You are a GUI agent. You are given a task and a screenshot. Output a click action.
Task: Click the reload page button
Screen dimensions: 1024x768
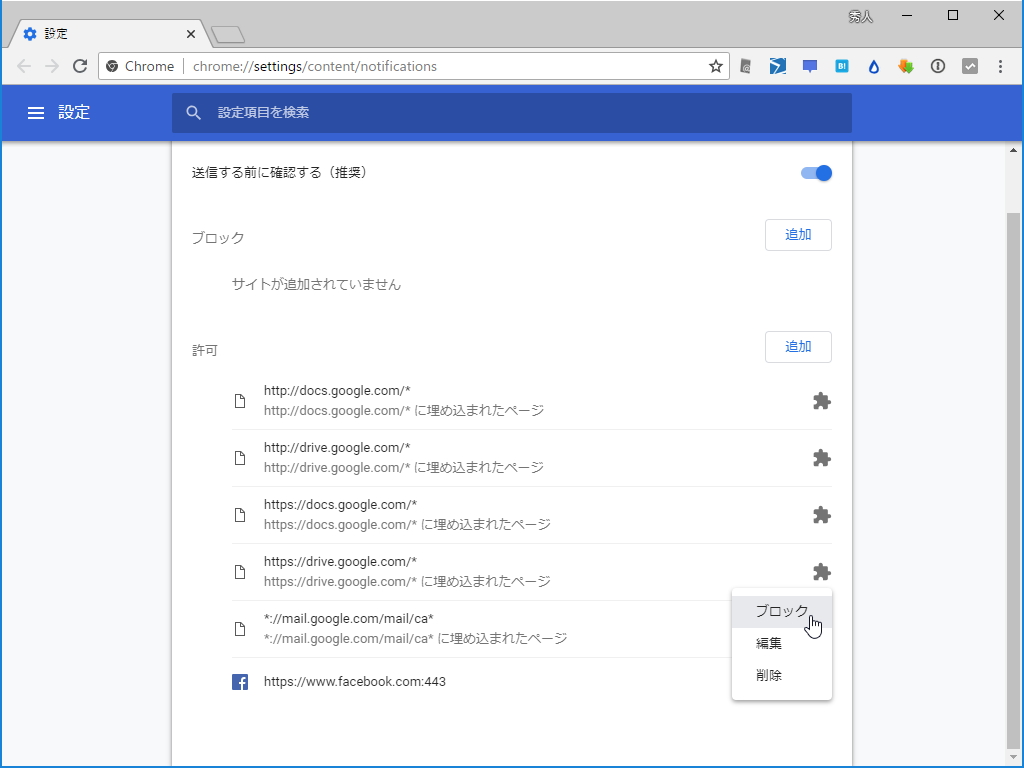[x=80, y=66]
